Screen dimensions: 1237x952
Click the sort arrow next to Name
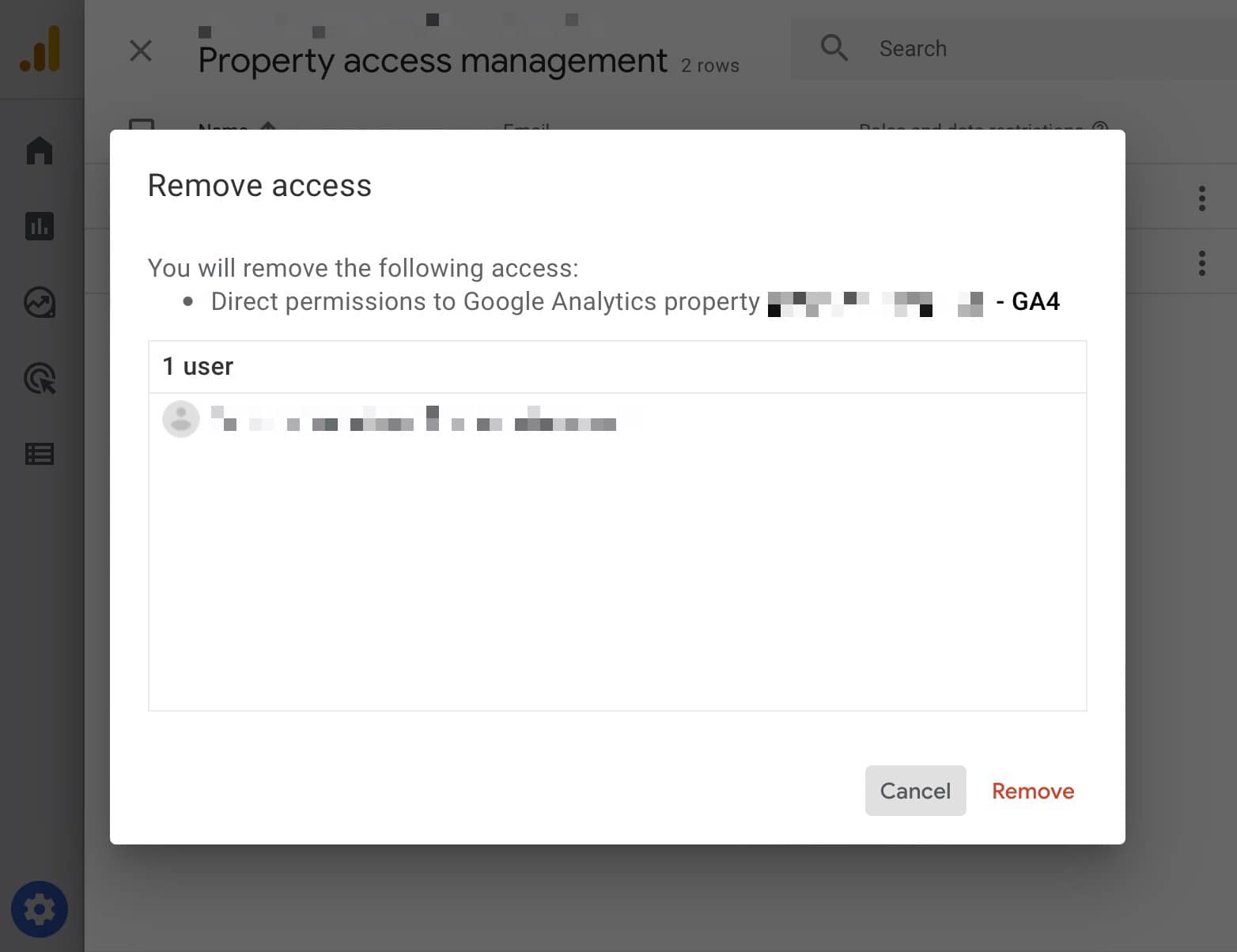point(267,128)
